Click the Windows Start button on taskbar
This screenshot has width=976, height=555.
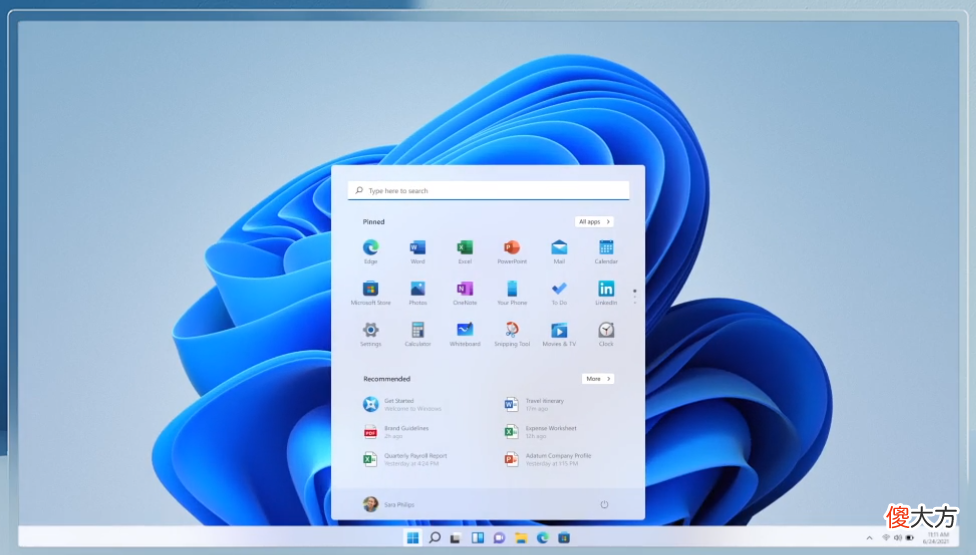click(412, 538)
